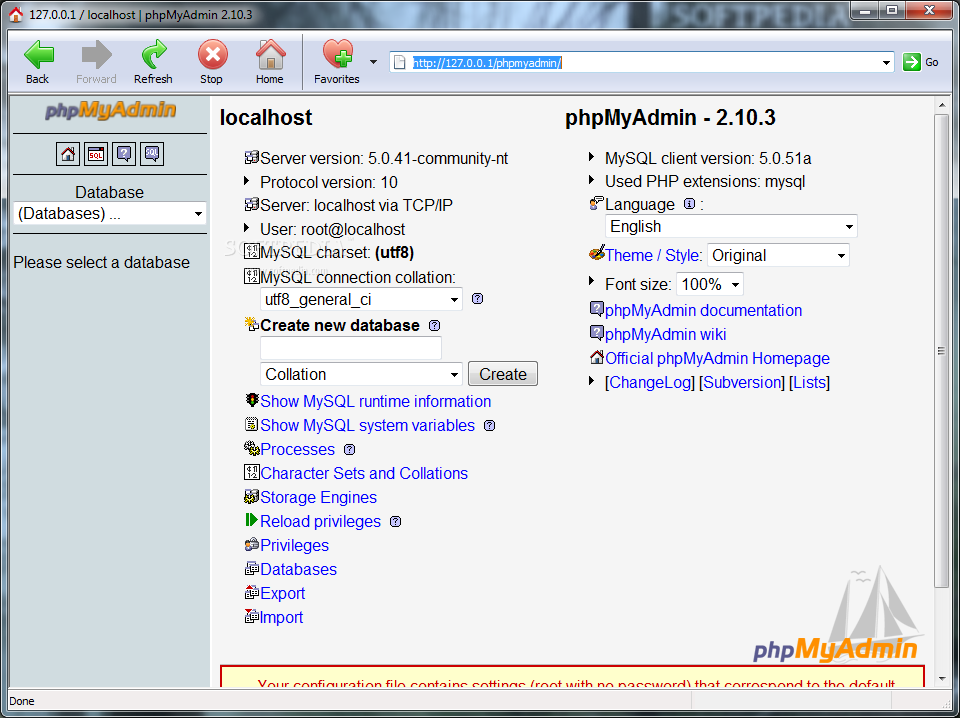Open the Theme / Style link
This screenshot has width=960, height=718.
652,255
